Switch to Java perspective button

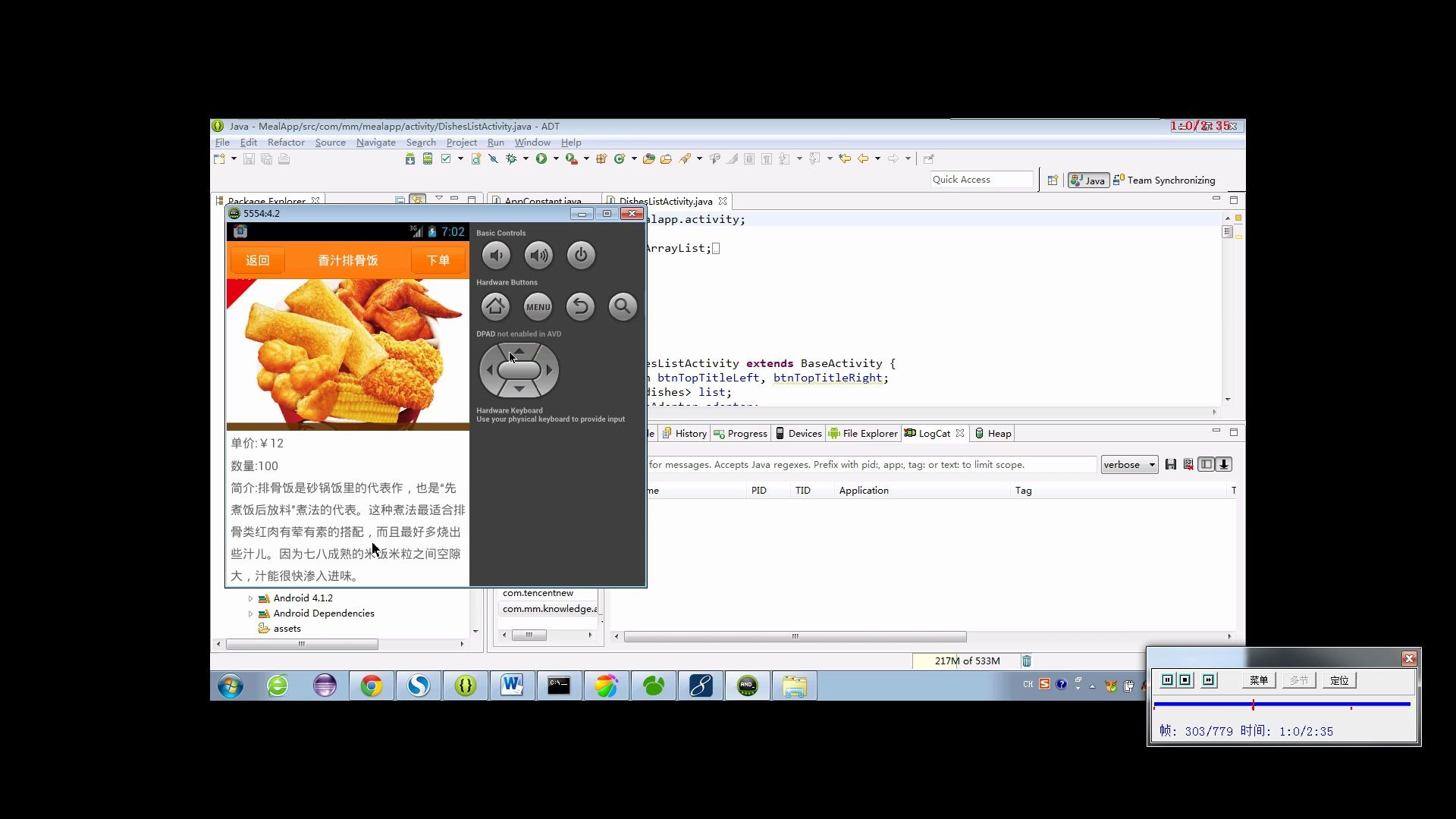[1088, 180]
